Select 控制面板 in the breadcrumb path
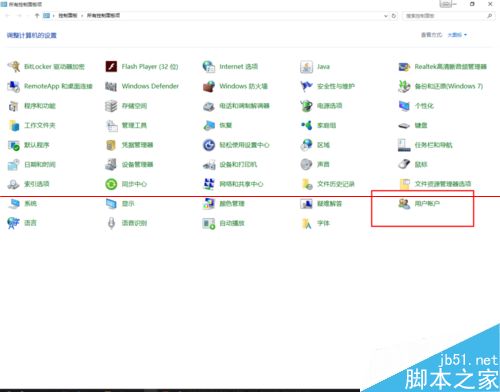The width and height of the screenshot is (500, 392). [68, 16]
